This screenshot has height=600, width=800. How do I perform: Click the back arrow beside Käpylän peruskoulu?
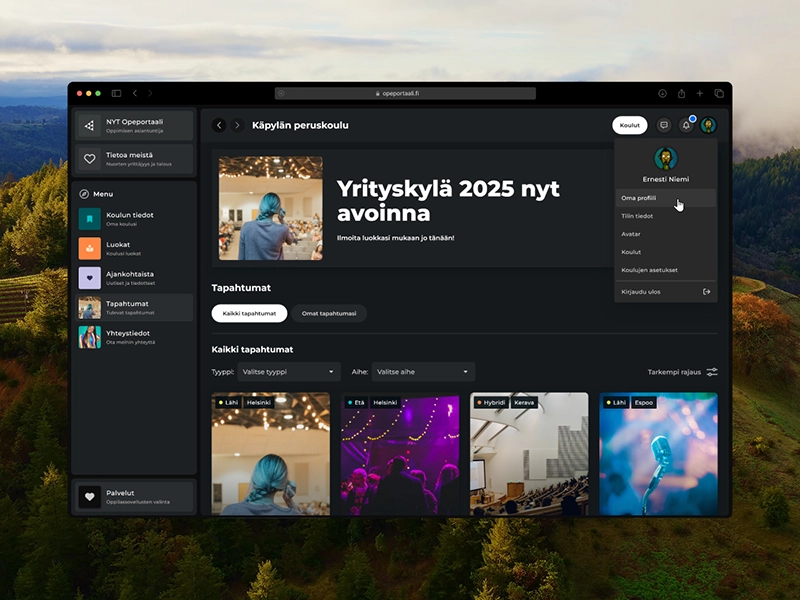(x=219, y=125)
